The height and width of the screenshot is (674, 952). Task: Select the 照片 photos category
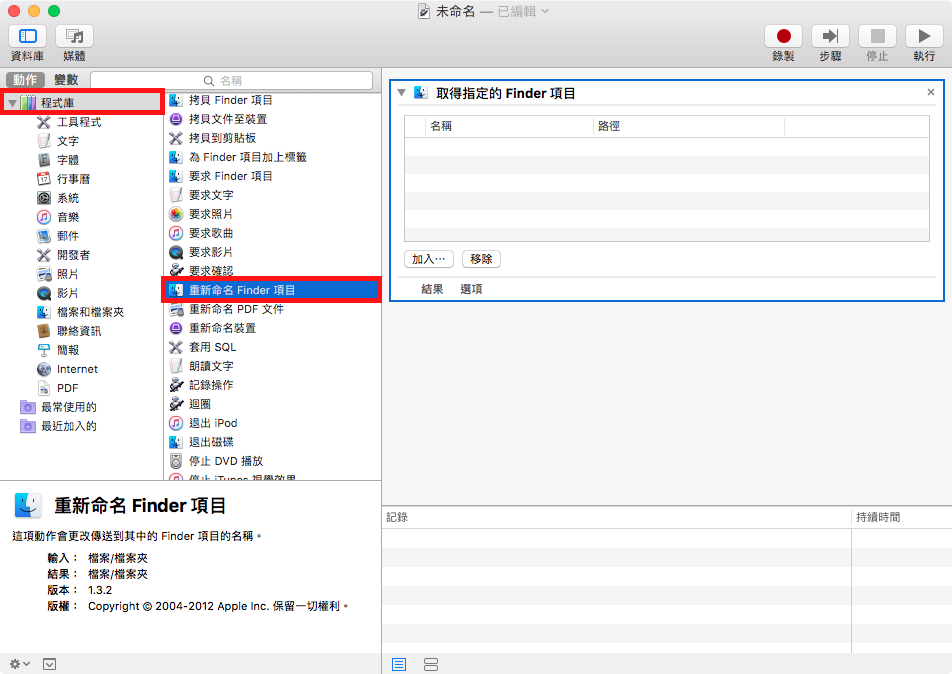pyautogui.click(x=67, y=274)
